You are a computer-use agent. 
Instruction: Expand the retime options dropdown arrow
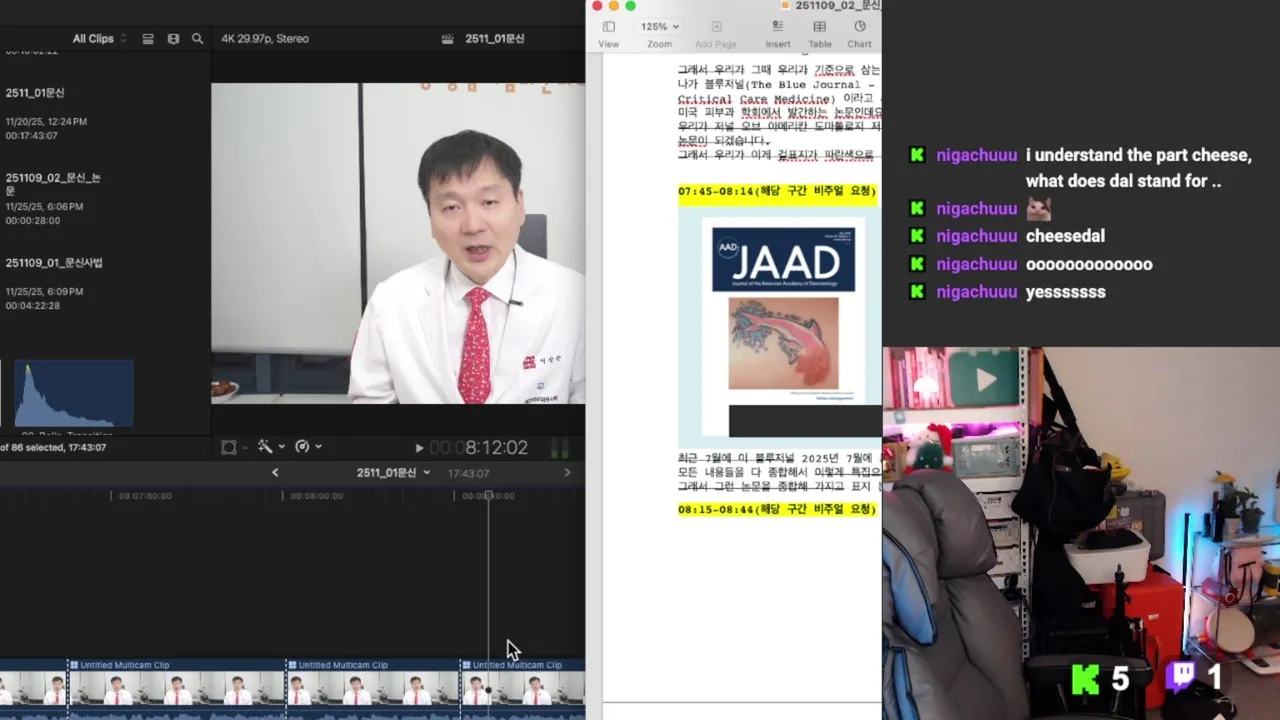[x=318, y=448]
